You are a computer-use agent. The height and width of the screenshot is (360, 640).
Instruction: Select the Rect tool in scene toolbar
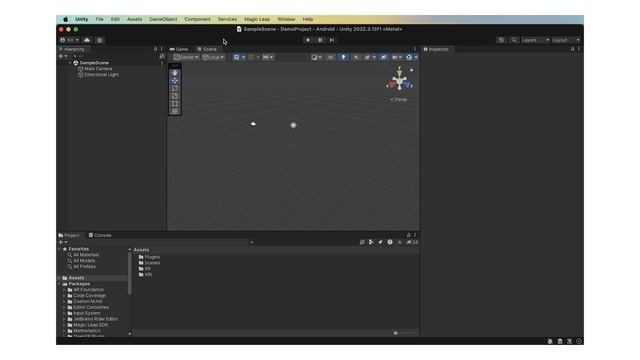175,104
